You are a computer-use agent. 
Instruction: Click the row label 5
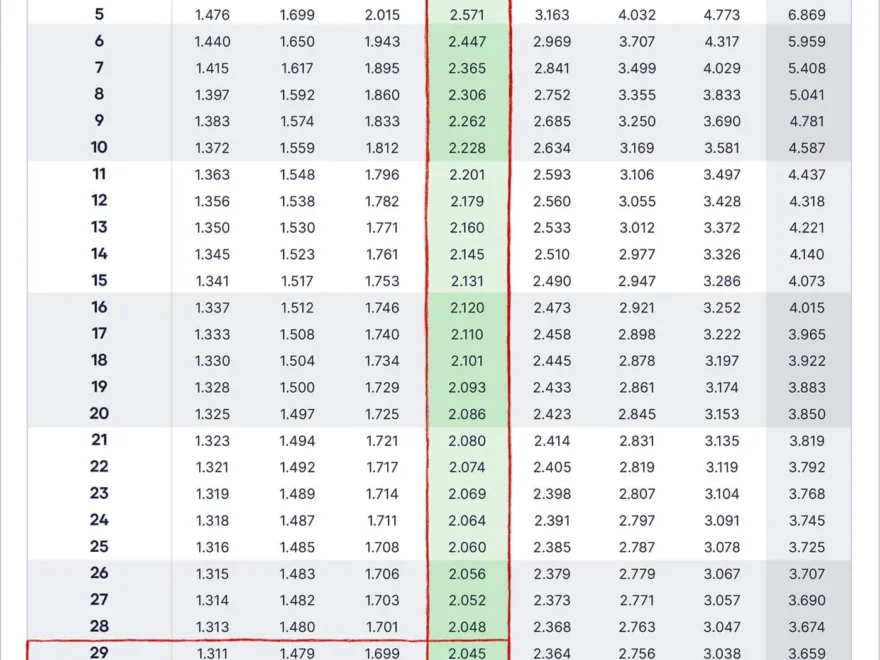99,15
